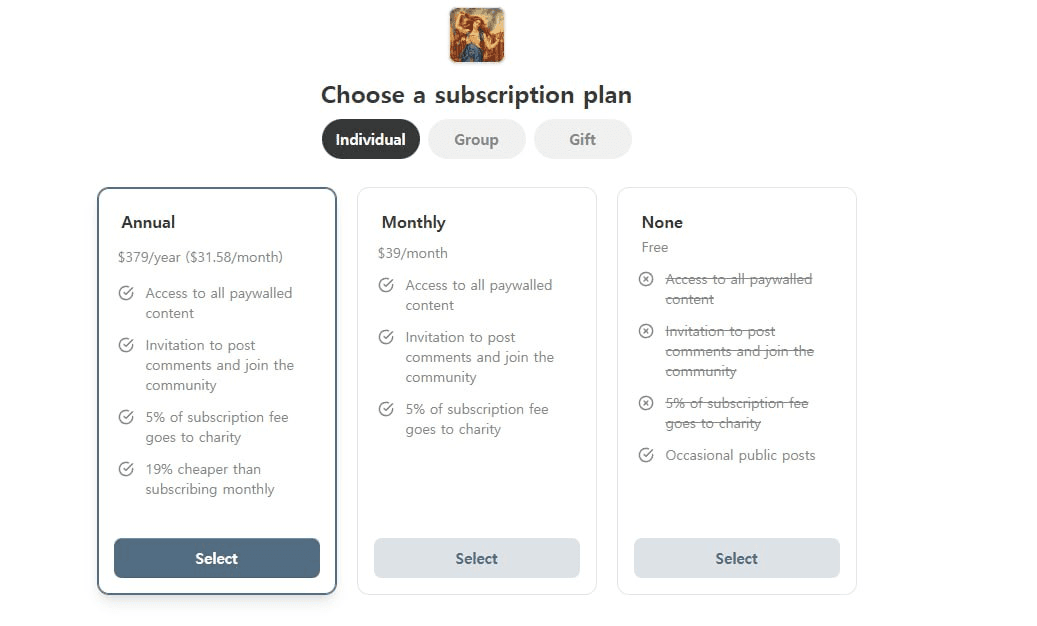Click check icon beside Monthly comments invitation
Image resolution: width=1037 pixels, height=626 pixels.
click(386, 337)
